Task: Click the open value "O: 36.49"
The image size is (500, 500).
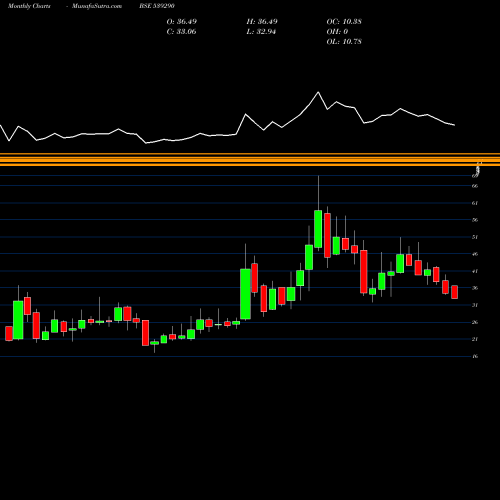Action: tap(182, 22)
